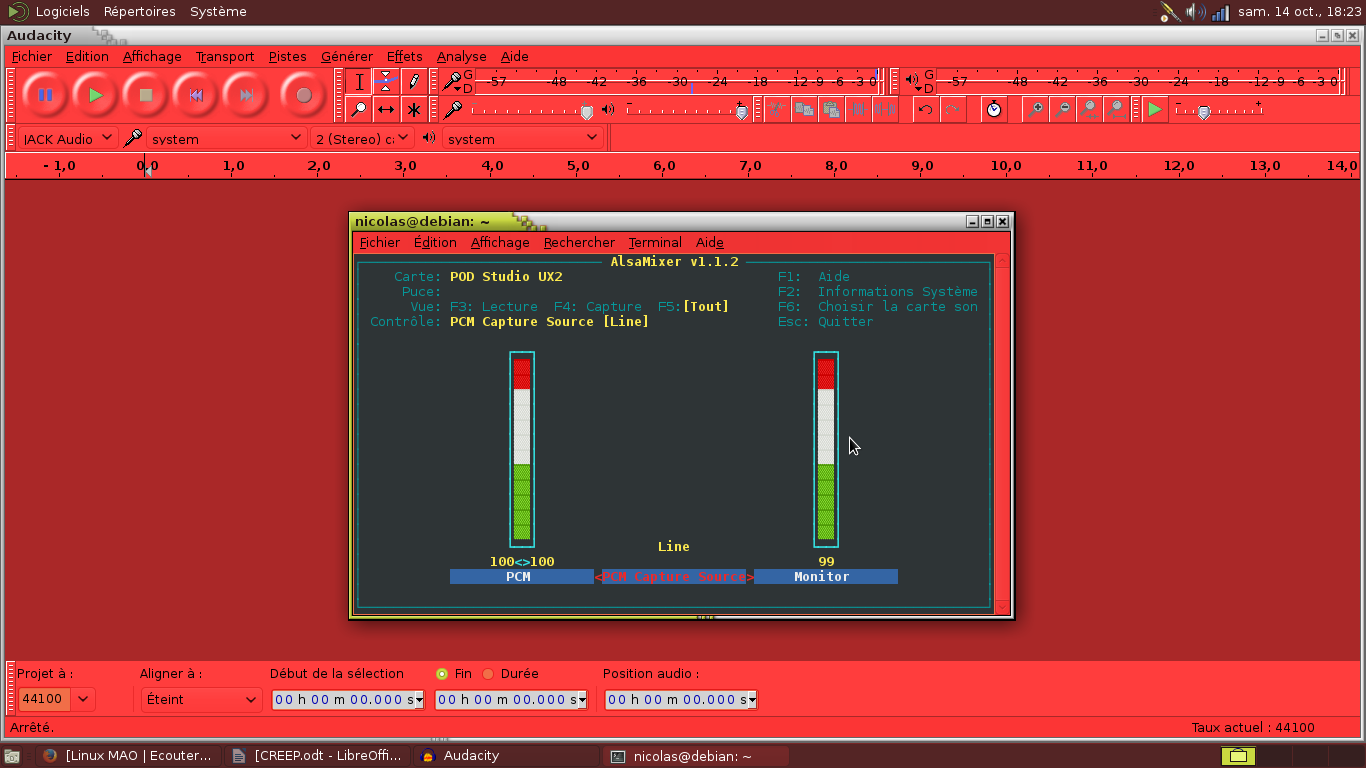Open Audacity's Effets menu
The width and height of the screenshot is (1366, 768).
click(x=405, y=57)
